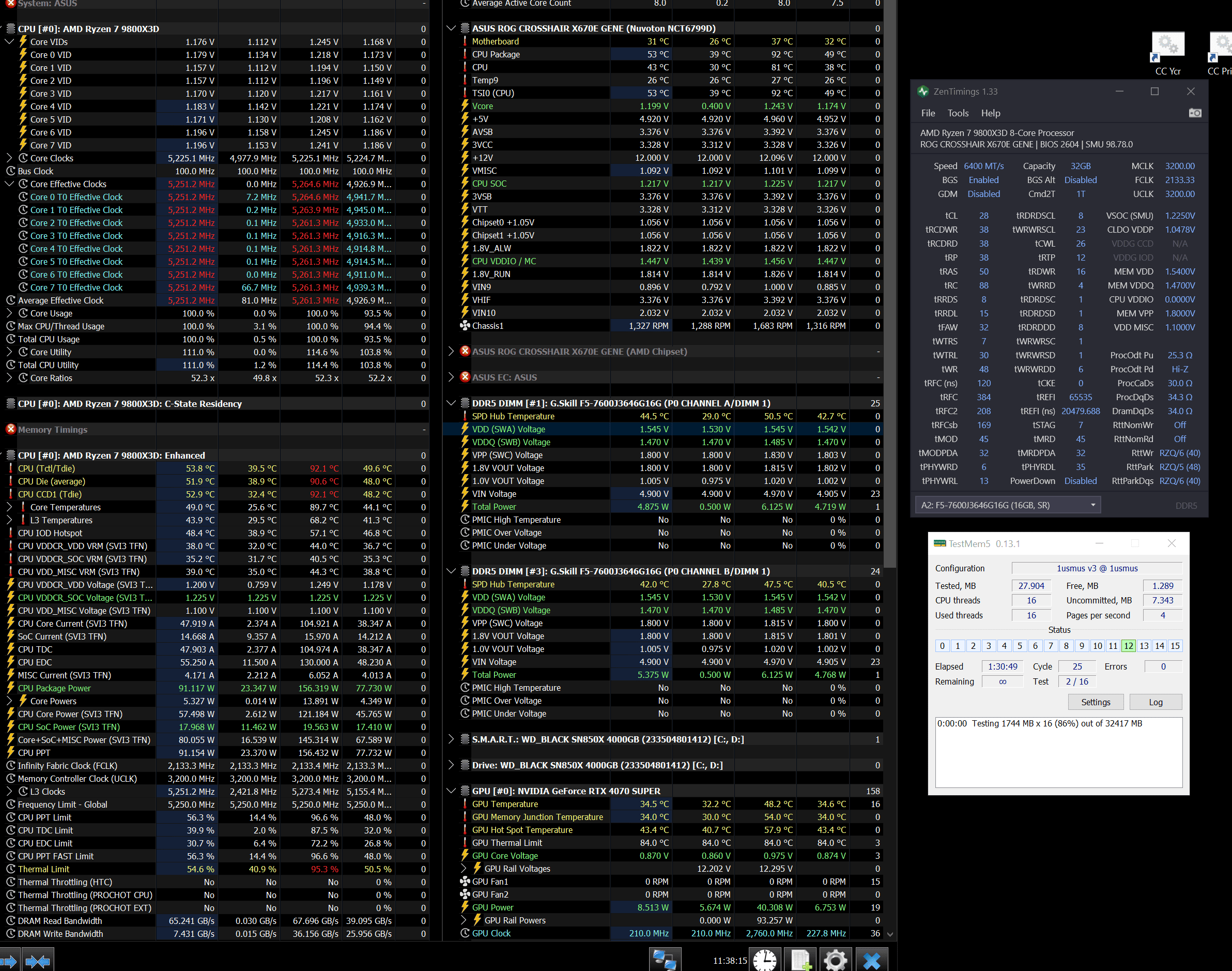The width and height of the screenshot is (1232, 971).
Task: Open the Help menu in ZenTimings
Action: click(x=991, y=113)
